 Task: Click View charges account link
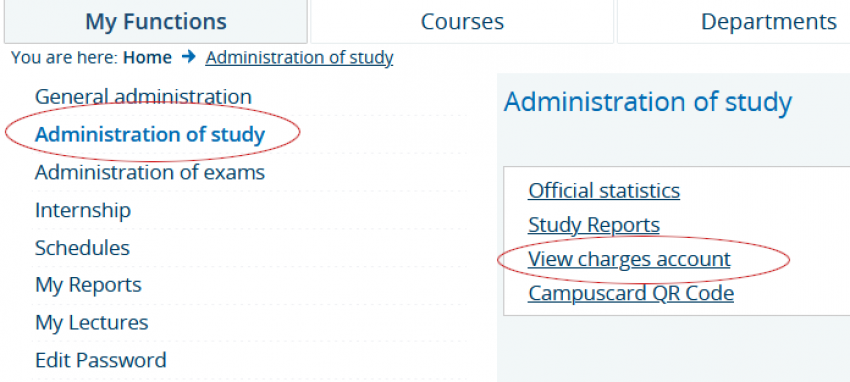629,259
